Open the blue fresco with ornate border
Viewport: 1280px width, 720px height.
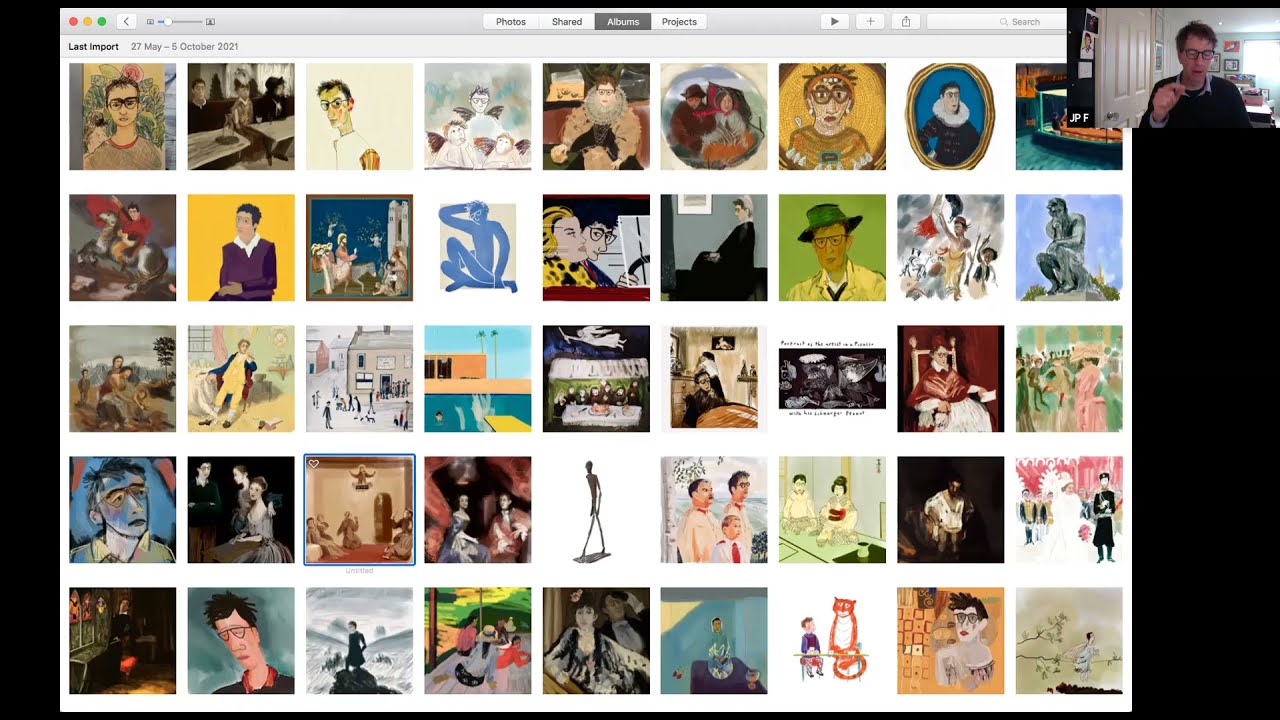click(x=359, y=248)
